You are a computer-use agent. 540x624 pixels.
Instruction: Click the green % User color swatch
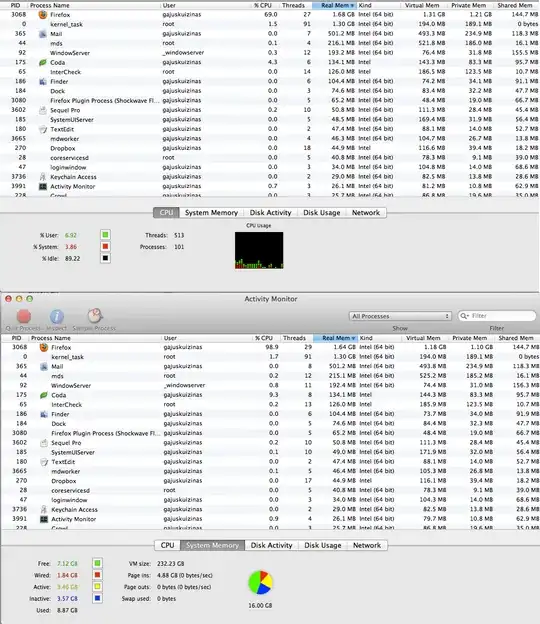tap(105, 235)
